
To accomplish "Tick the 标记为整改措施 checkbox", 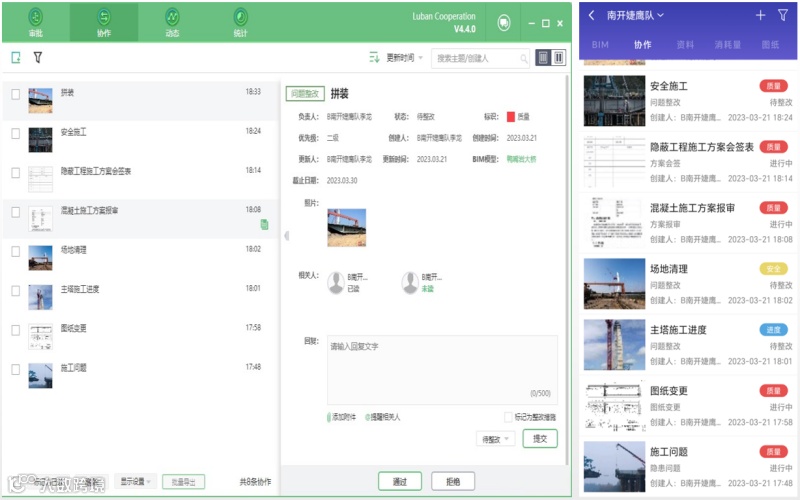I will (x=508, y=417).
